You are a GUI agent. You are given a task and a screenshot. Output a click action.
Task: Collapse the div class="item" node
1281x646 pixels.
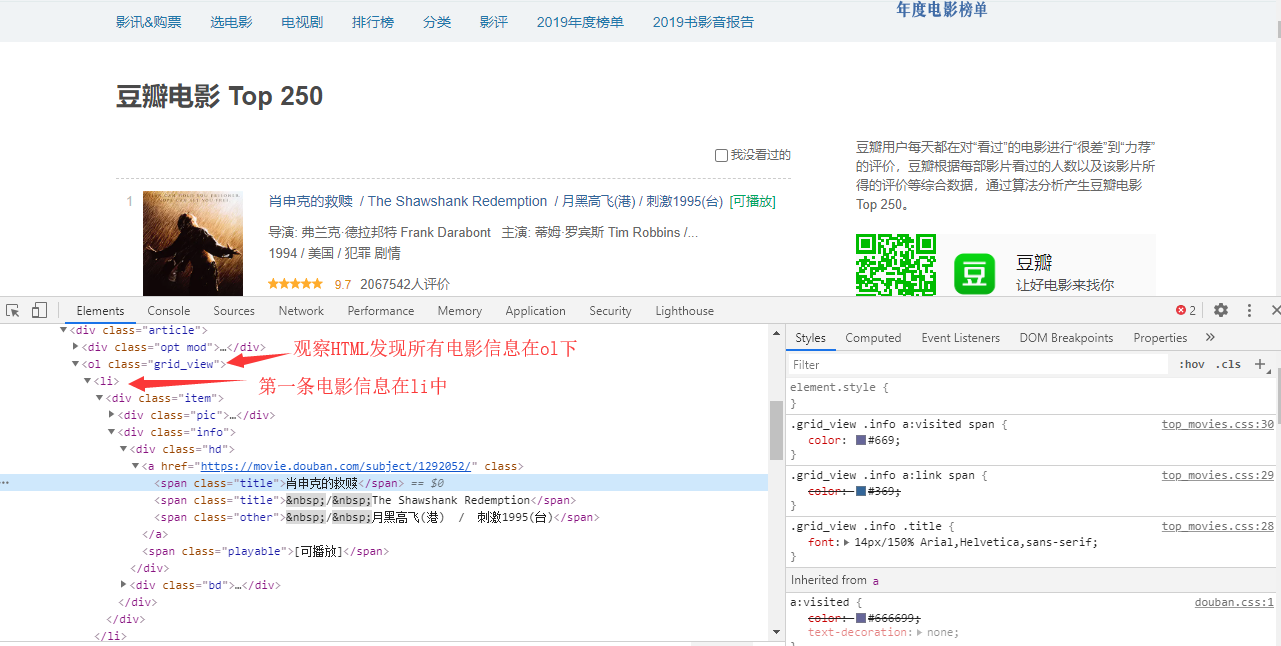tap(100, 398)
